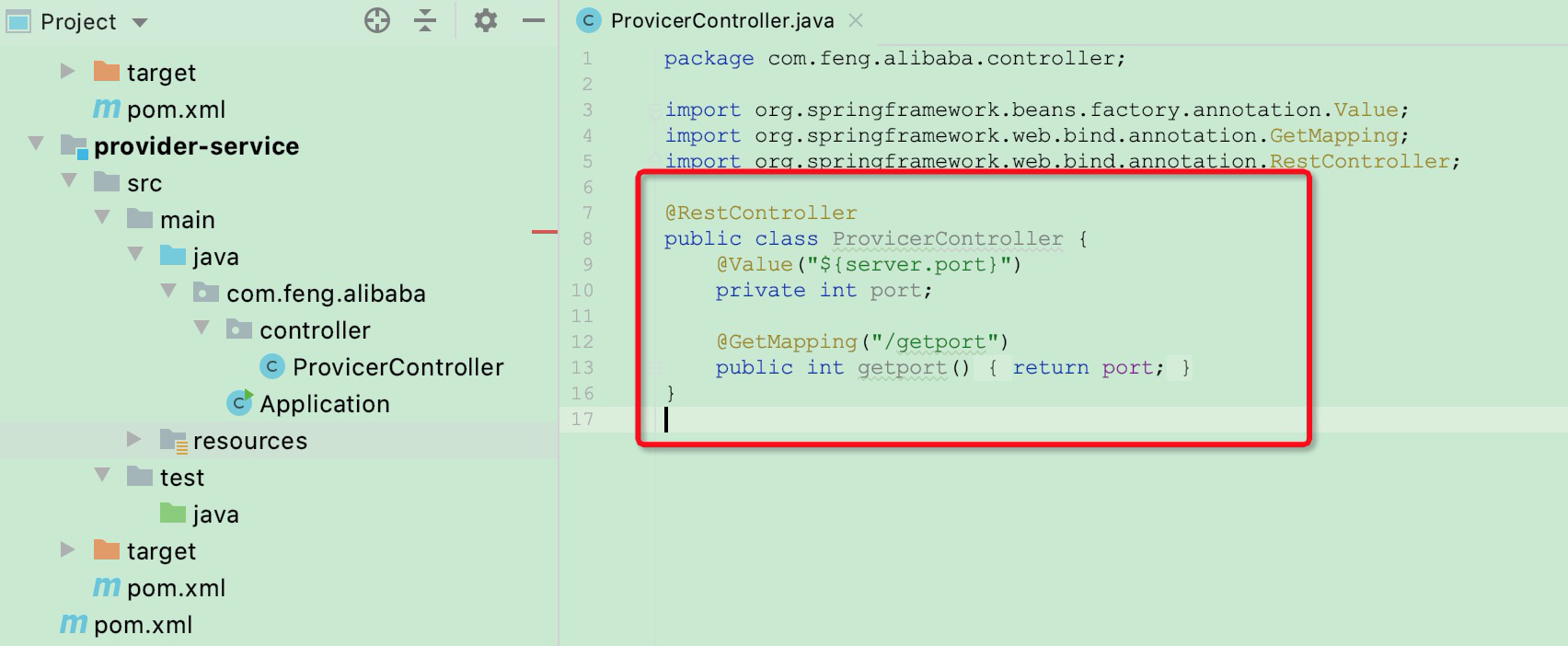Click the Collapse All icon in Project panel
Screen dimensions: 1568x646
pos(425,20)
